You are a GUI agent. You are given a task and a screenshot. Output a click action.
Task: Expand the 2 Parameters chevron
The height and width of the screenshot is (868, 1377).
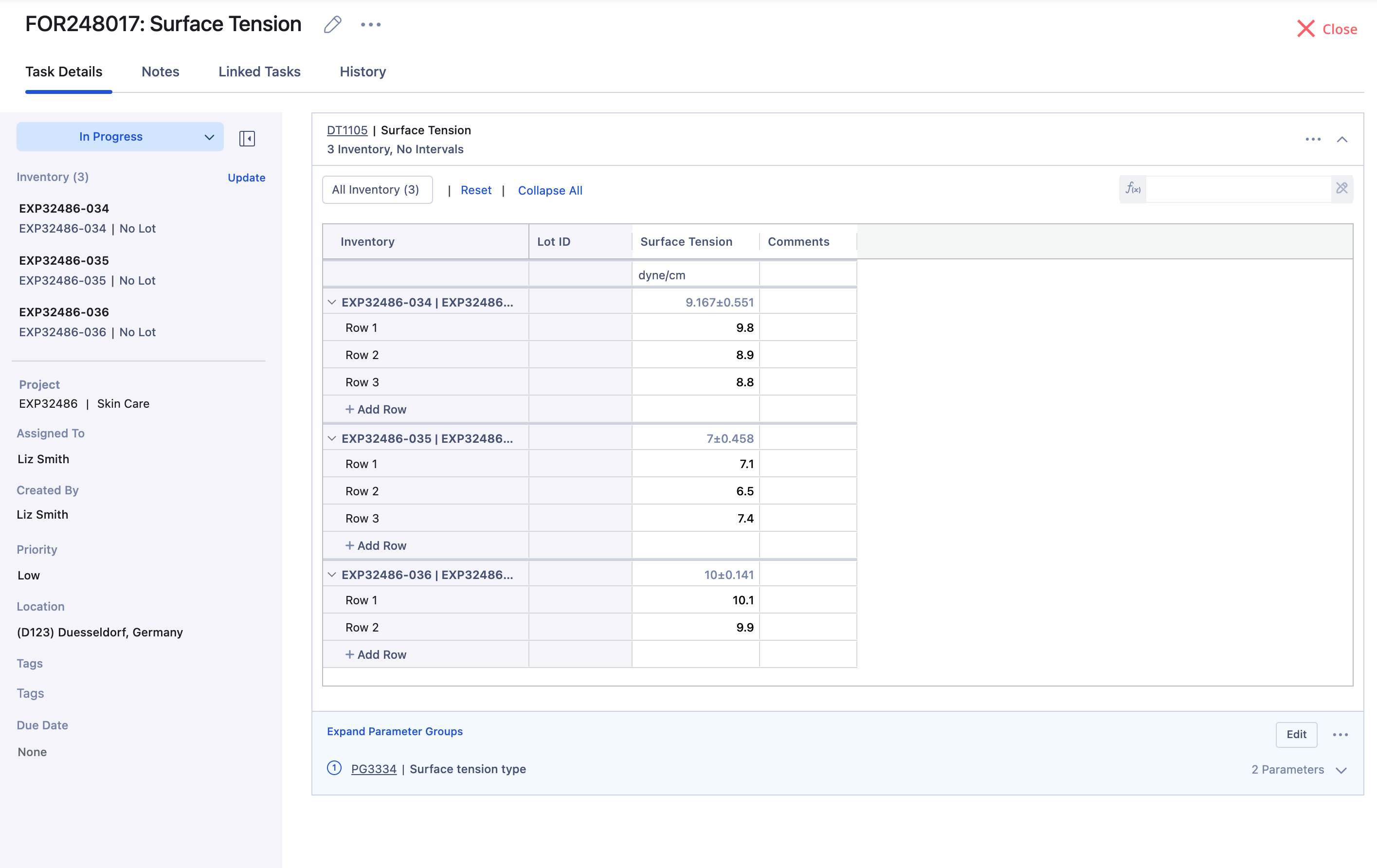(x=1341, y=770)
